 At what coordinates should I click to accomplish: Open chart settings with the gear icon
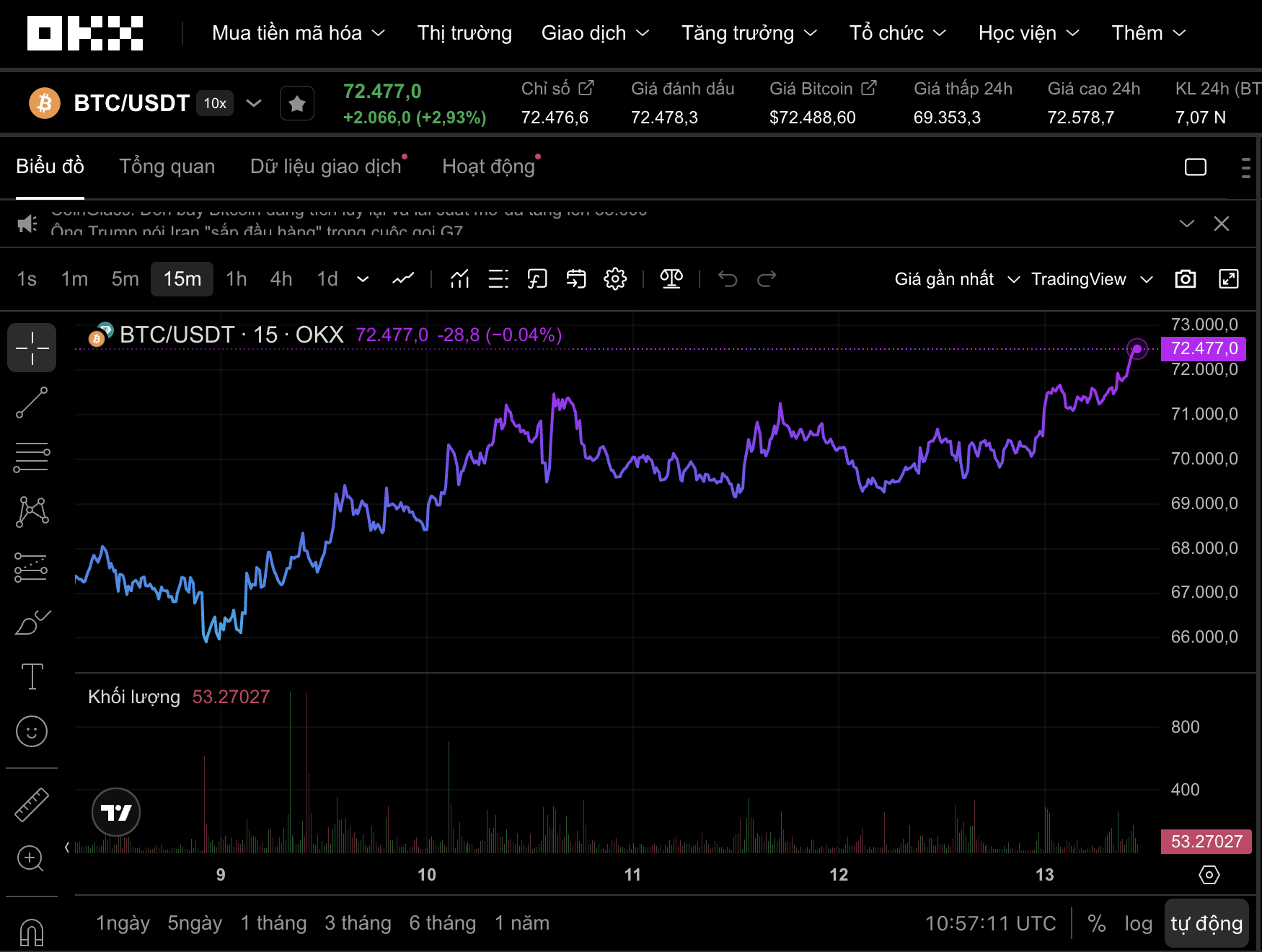[x=614, y=279]
